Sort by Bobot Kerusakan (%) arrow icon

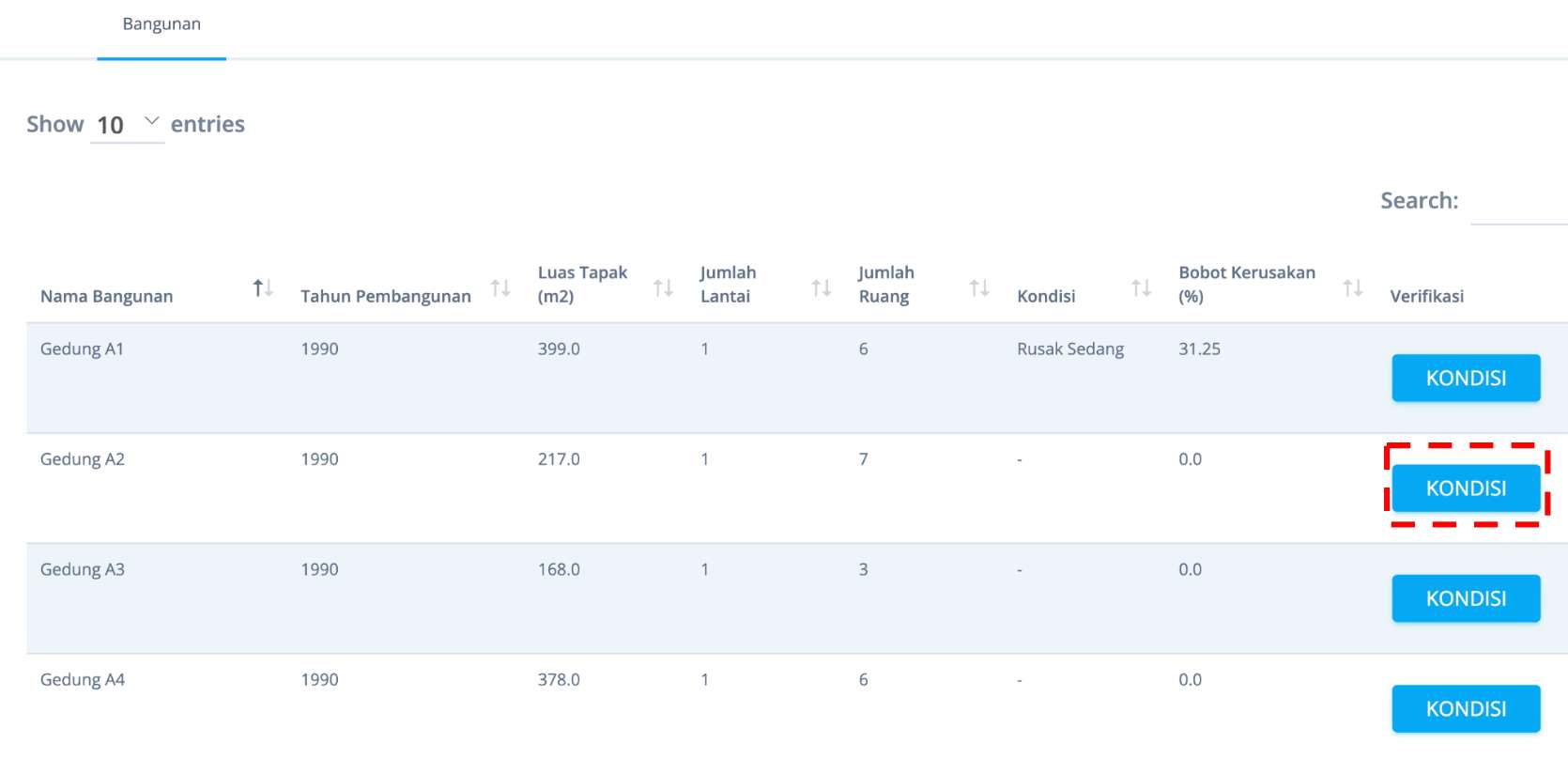click(1352, 287)
